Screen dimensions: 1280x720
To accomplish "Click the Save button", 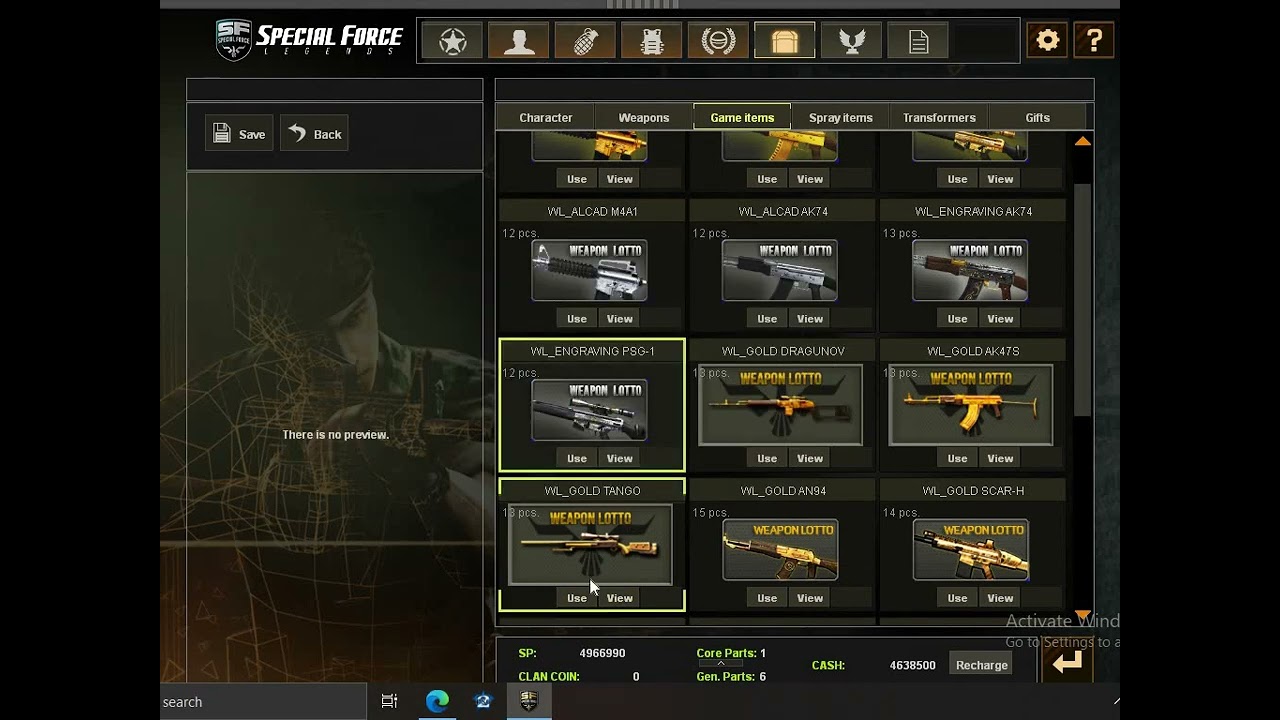I will pos(239,134).
